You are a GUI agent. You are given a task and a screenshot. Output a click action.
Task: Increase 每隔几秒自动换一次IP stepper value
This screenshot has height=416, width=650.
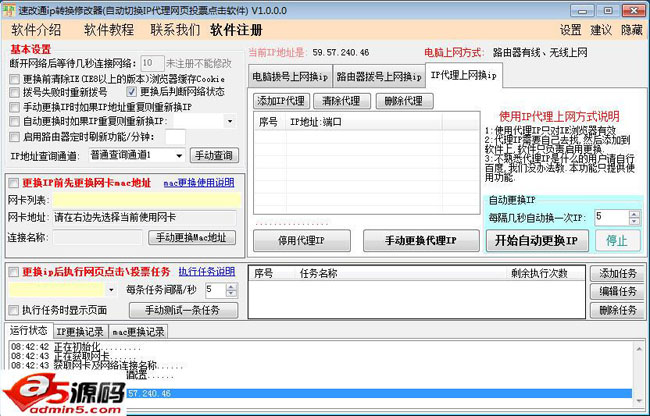[634, 214]
